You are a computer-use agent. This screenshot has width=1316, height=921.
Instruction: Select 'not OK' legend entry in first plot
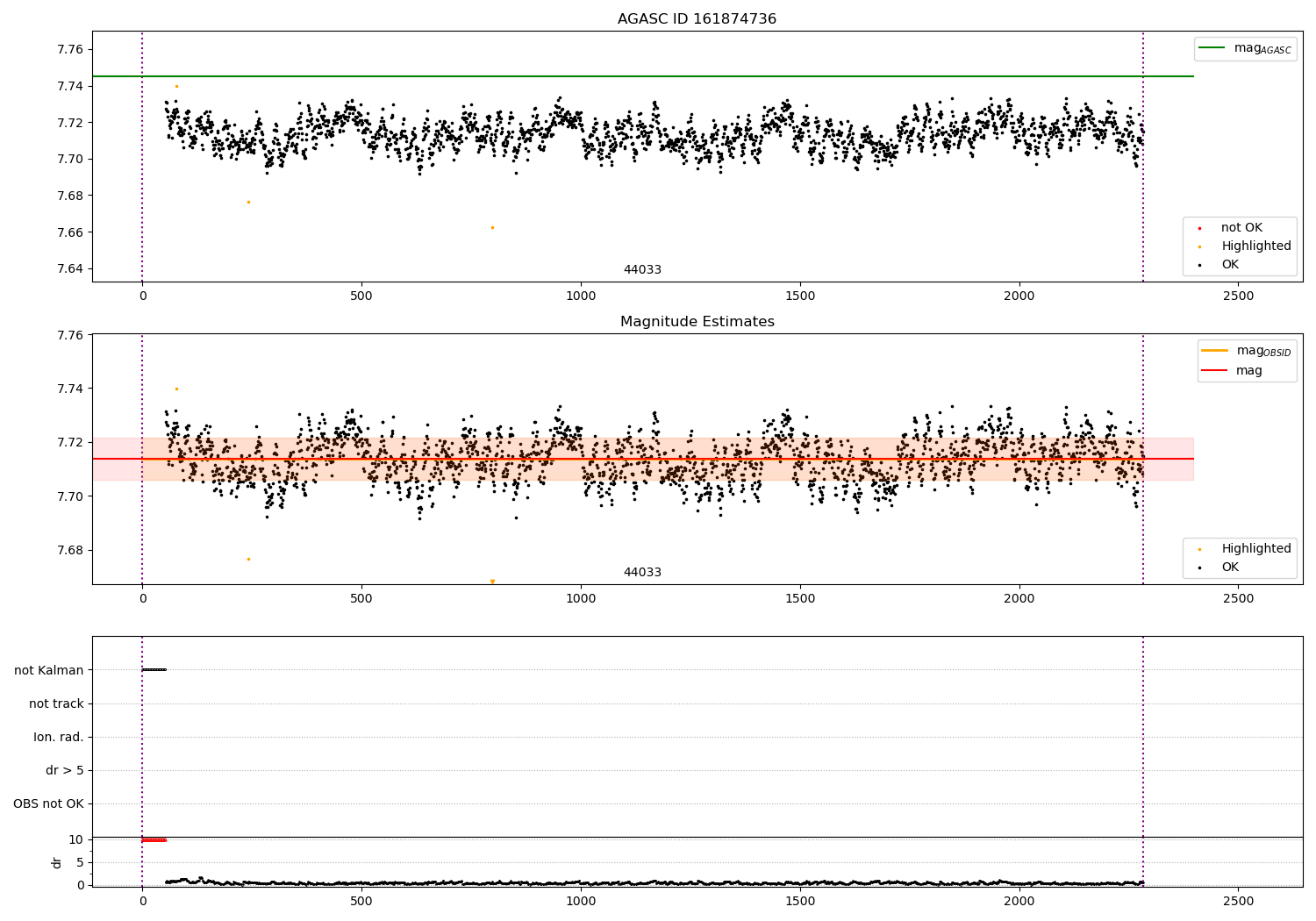point(1241,227)
